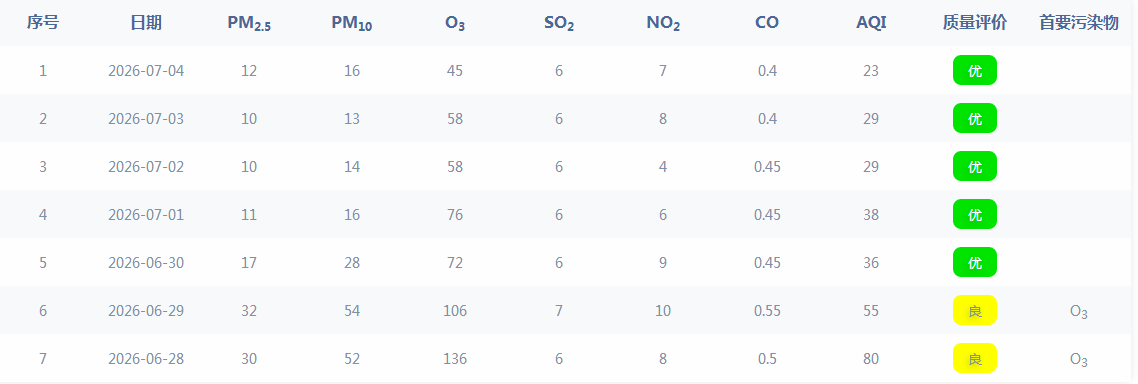Screen dimensions: 1138x384
Task: Select the date cell 2026-06-30
Action: (x=146, y=263)
